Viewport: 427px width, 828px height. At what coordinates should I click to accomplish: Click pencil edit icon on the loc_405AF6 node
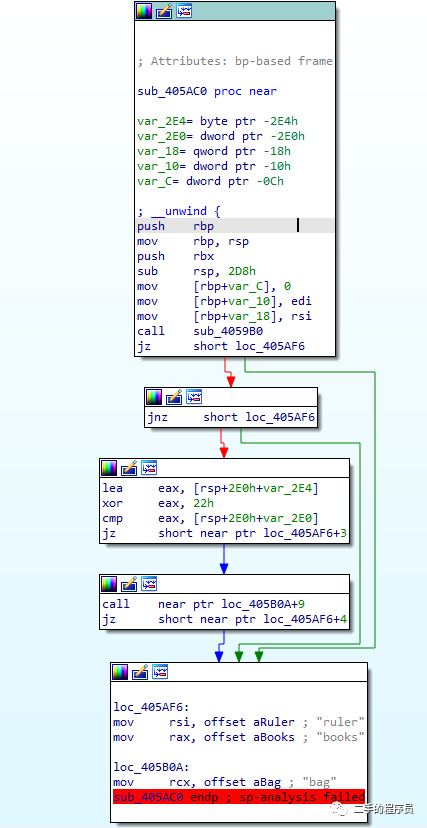coord(140,672)
